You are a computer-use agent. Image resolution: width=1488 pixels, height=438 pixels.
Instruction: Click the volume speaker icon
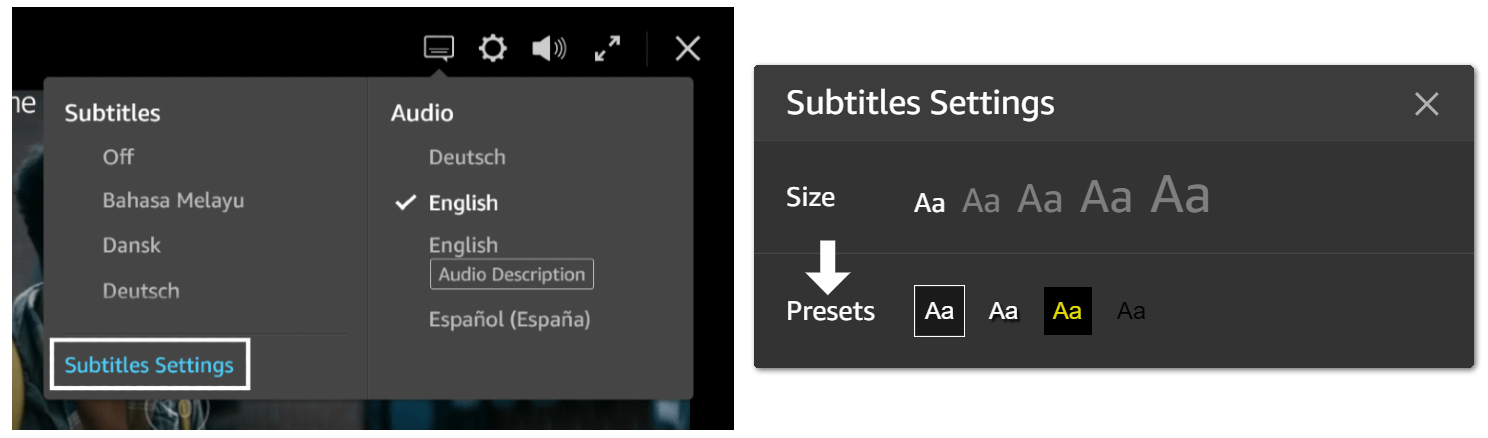(549, 48)
